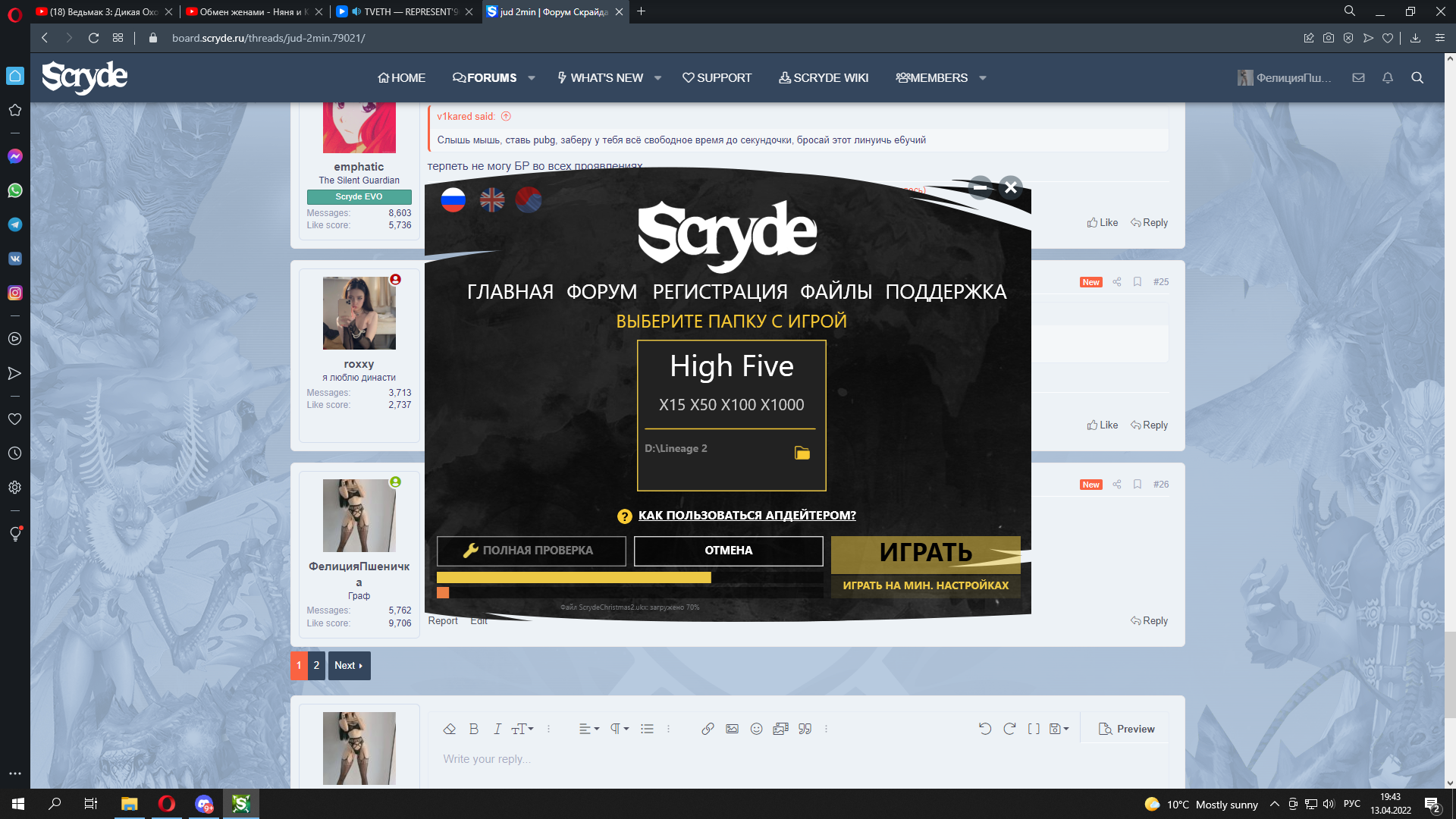Screen dimensions: 1456x819
Task: Click the yellow download progress bar
Action: point(574,577)
